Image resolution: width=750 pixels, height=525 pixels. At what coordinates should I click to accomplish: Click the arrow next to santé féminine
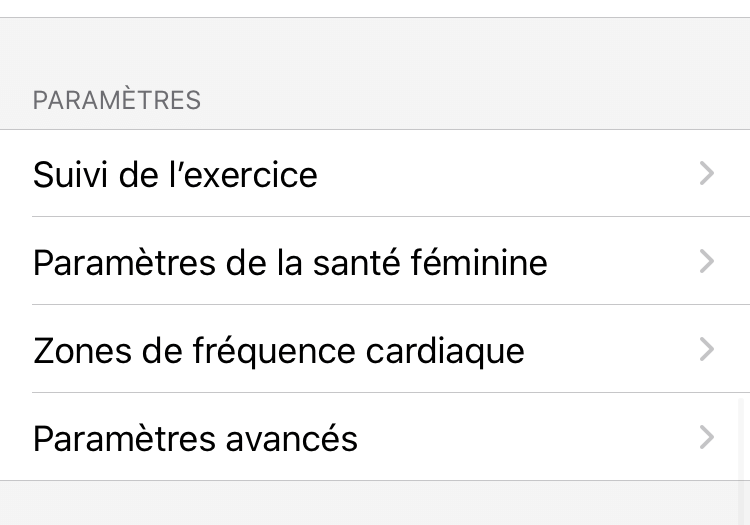[x=707, y=262]
